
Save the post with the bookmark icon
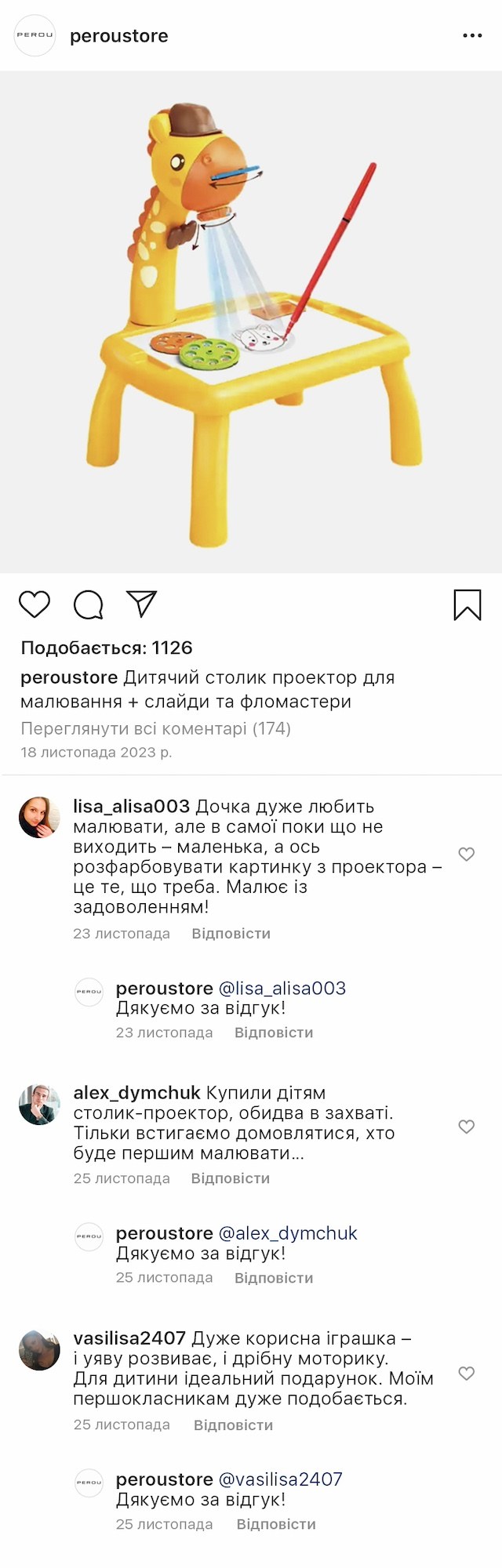(x=467, y=604)
